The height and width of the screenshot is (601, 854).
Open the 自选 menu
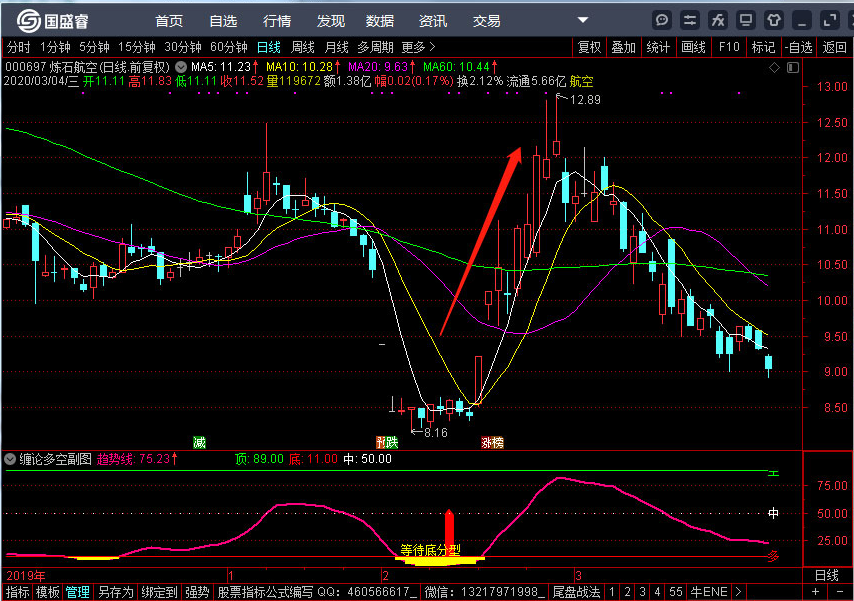[223, 21]
